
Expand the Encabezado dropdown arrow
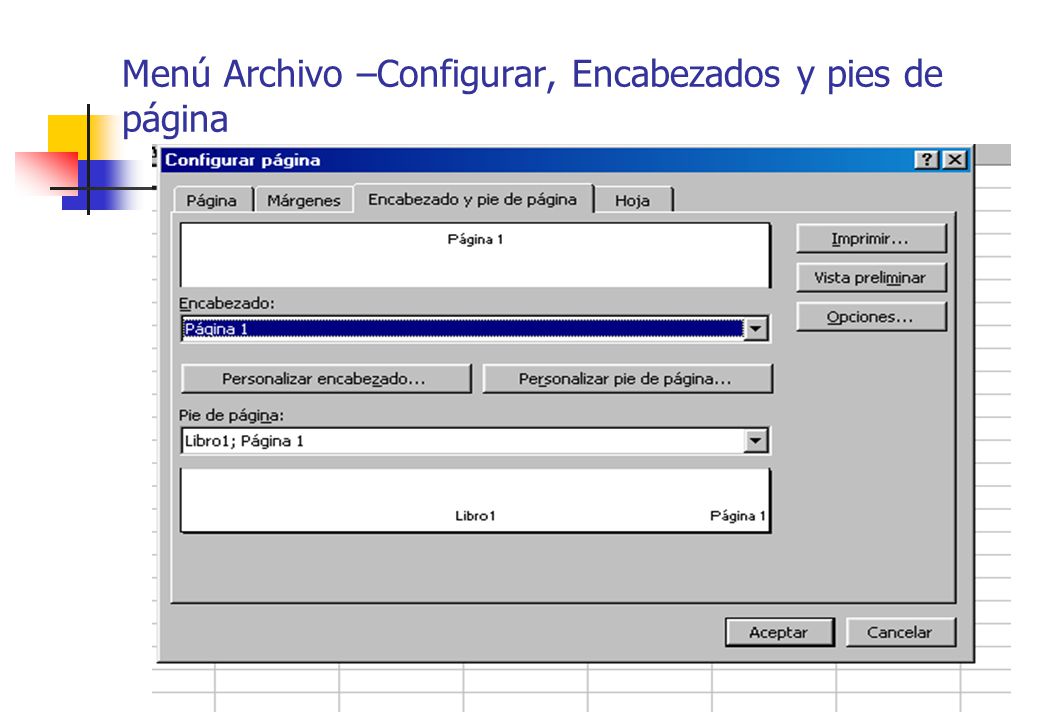(x=756, y=329)
